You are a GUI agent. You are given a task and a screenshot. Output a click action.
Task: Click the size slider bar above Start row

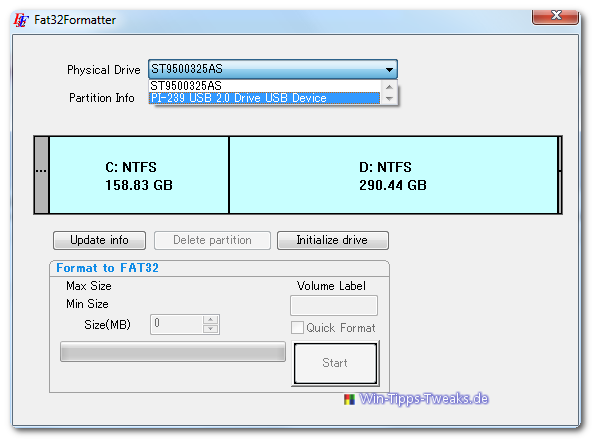173,352
